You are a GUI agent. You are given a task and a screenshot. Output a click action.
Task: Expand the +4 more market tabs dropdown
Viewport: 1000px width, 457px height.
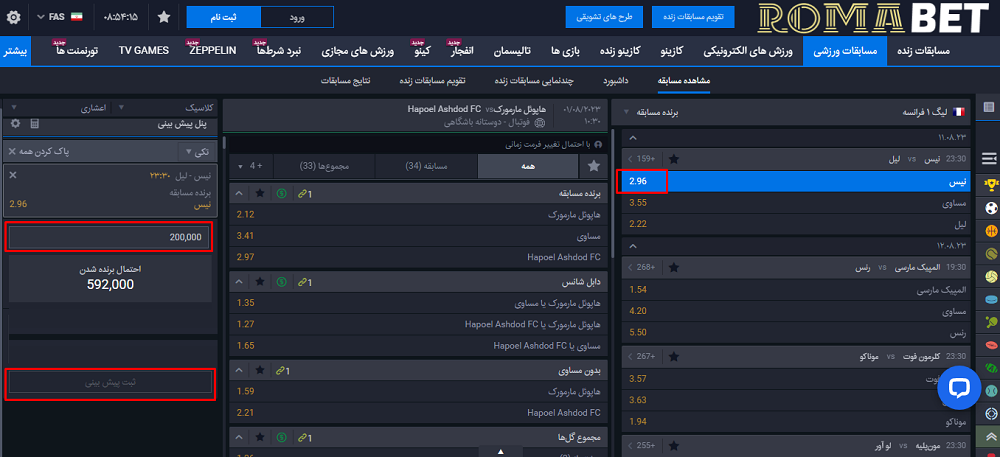coord(251,166)
